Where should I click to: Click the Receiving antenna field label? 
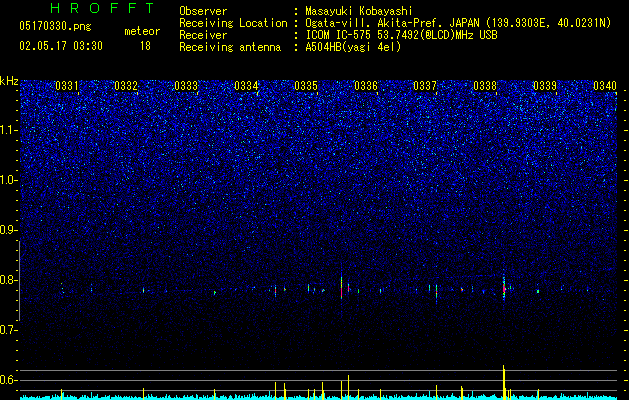tap(230, 47)
